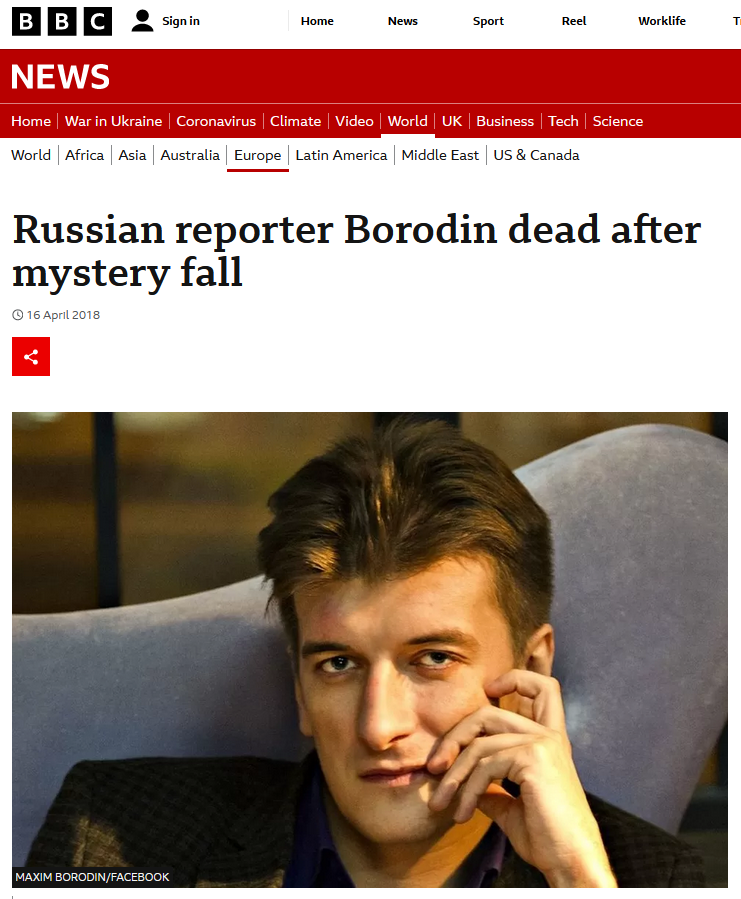Click the BBC logo blocks
The image size is (741, 899).
point(62,21)
